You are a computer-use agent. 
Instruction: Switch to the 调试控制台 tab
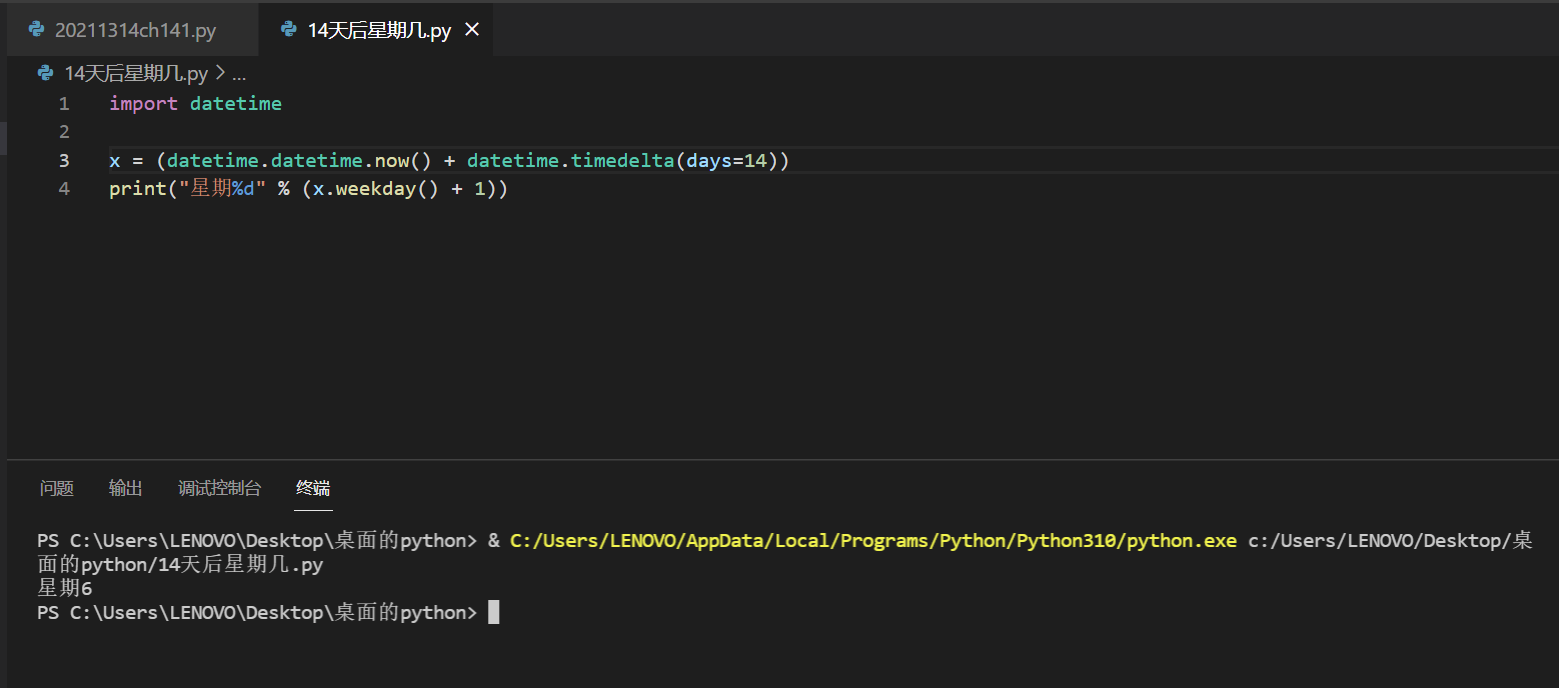[x=219, y=488]
